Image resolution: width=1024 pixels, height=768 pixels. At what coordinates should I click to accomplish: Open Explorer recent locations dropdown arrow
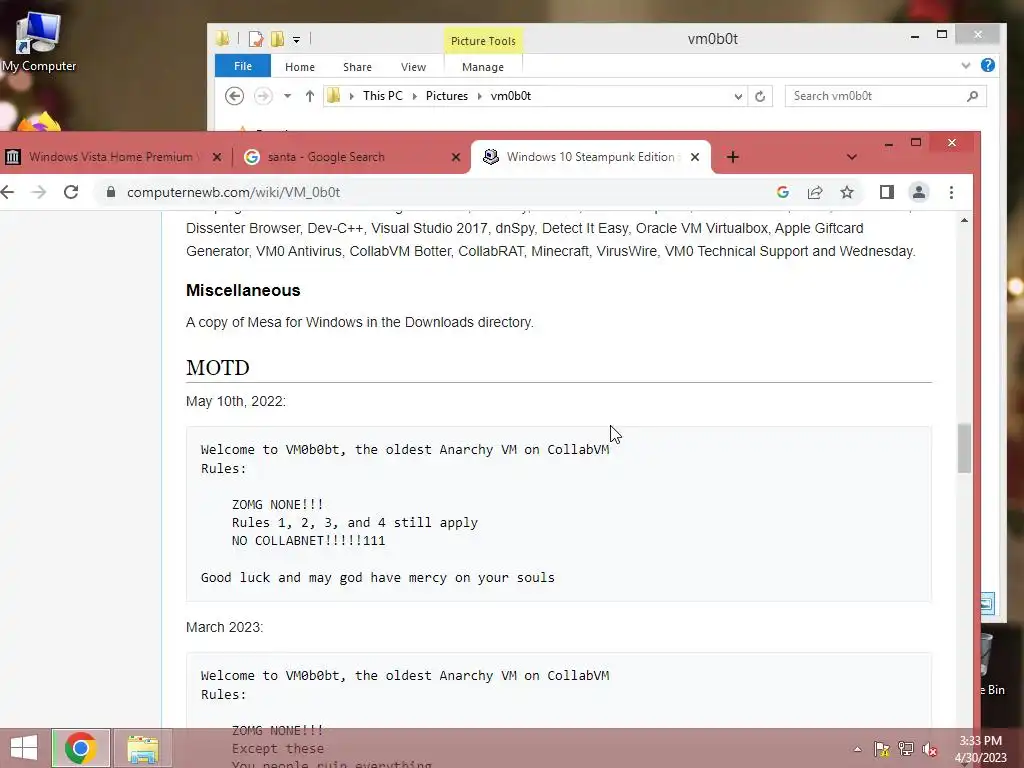click(287, 96)
